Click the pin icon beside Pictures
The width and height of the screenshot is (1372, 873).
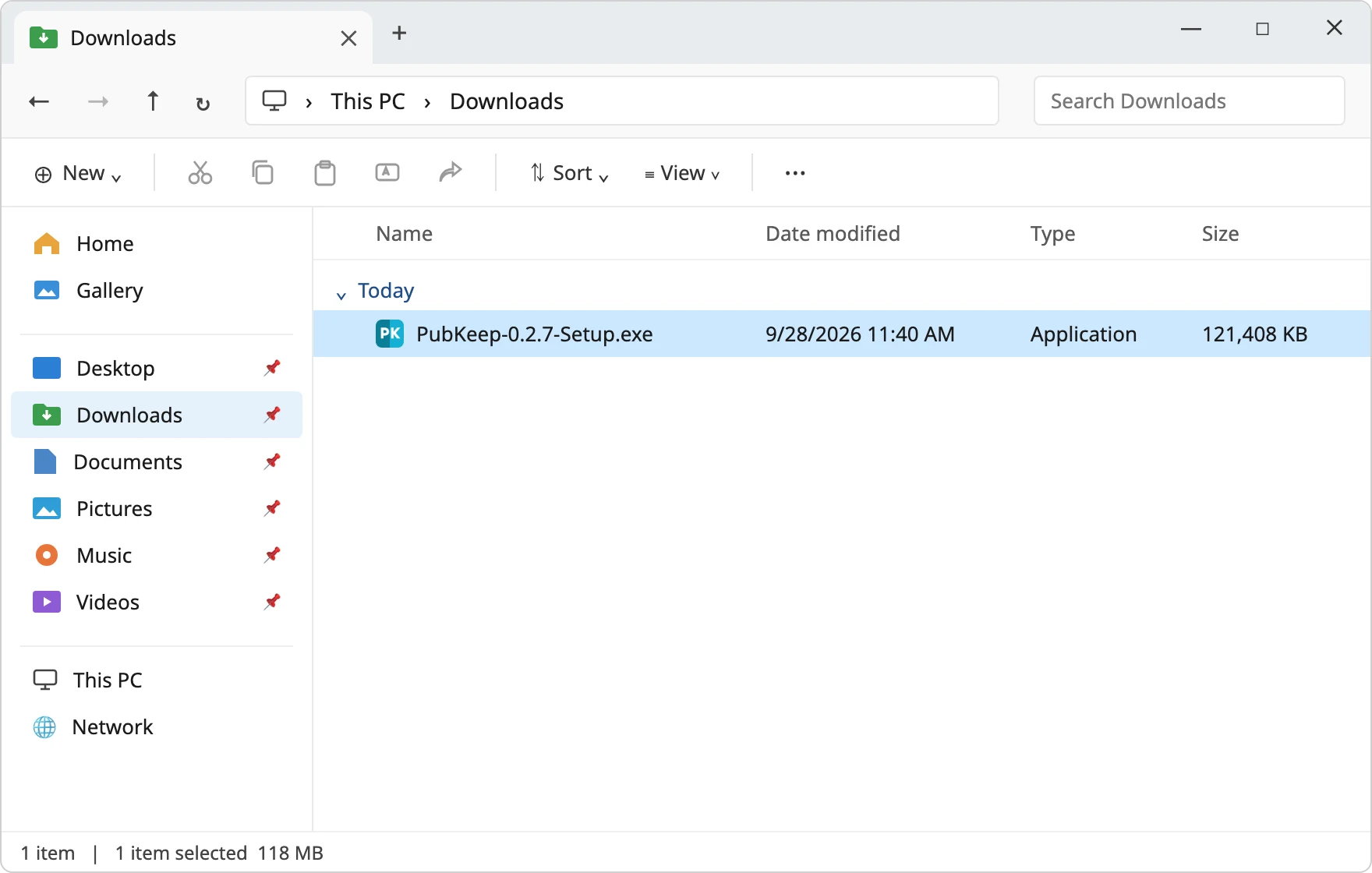tap(272, 508)
